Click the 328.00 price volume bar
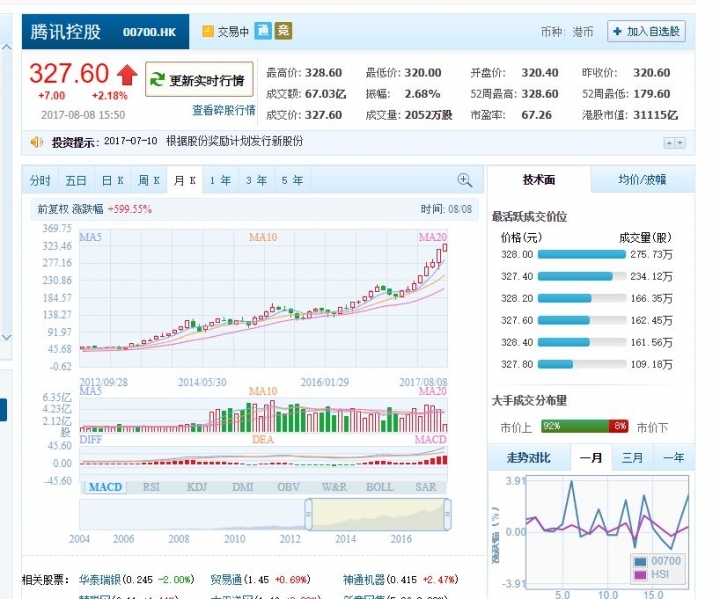This screenshot has width=720, height=599. pyautogui.click(x=582, y=254)
